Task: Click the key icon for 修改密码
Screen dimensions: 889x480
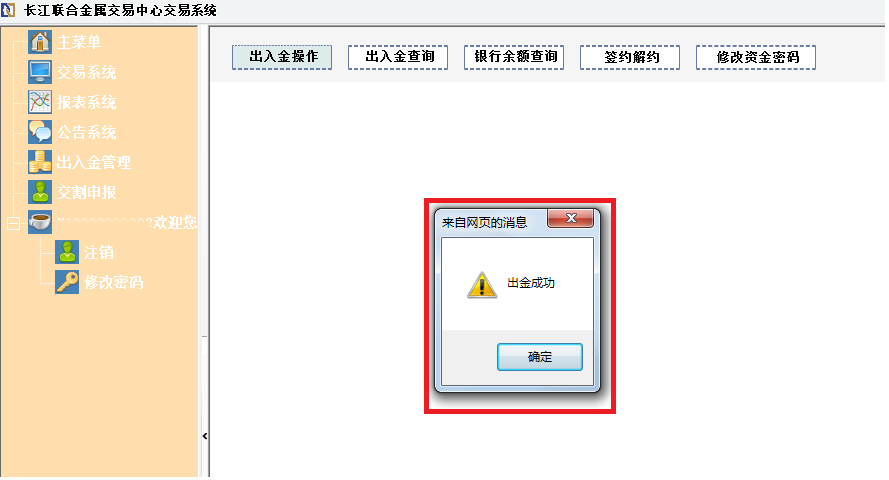Action: (x=67, y=282)
